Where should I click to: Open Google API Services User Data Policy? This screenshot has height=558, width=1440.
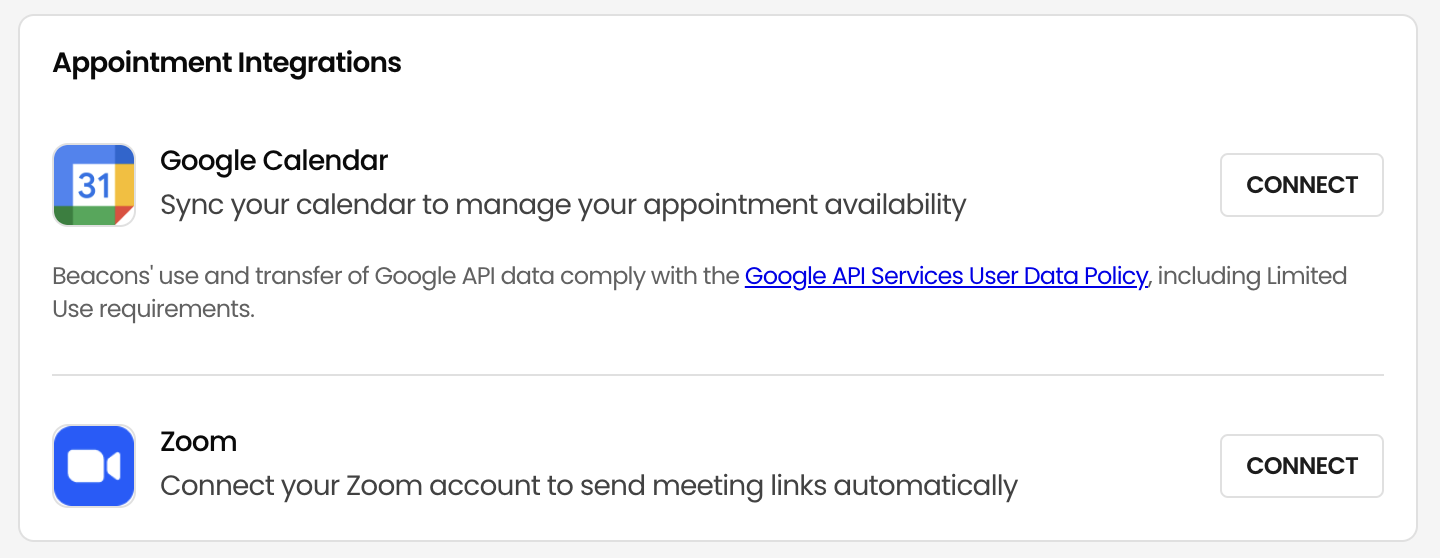[x=946, y=276]
